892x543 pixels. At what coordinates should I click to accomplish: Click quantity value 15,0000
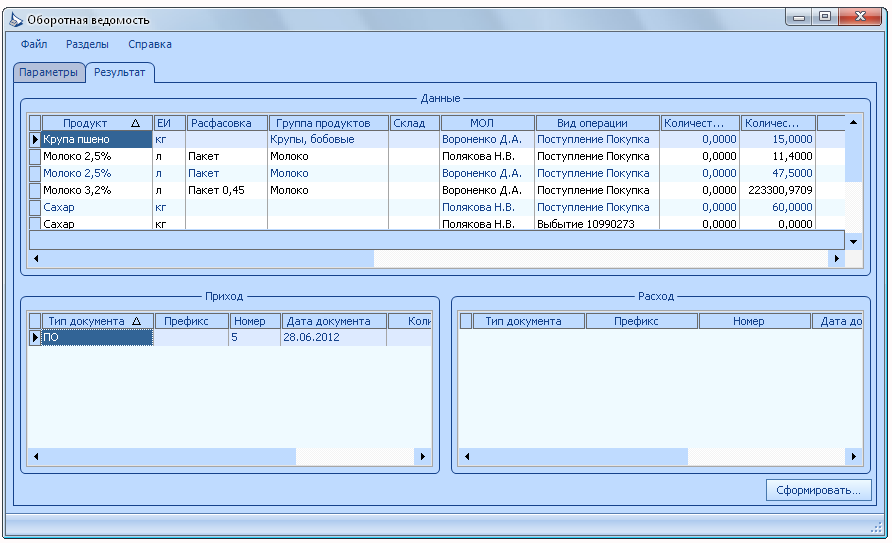(x=778, y=139)
